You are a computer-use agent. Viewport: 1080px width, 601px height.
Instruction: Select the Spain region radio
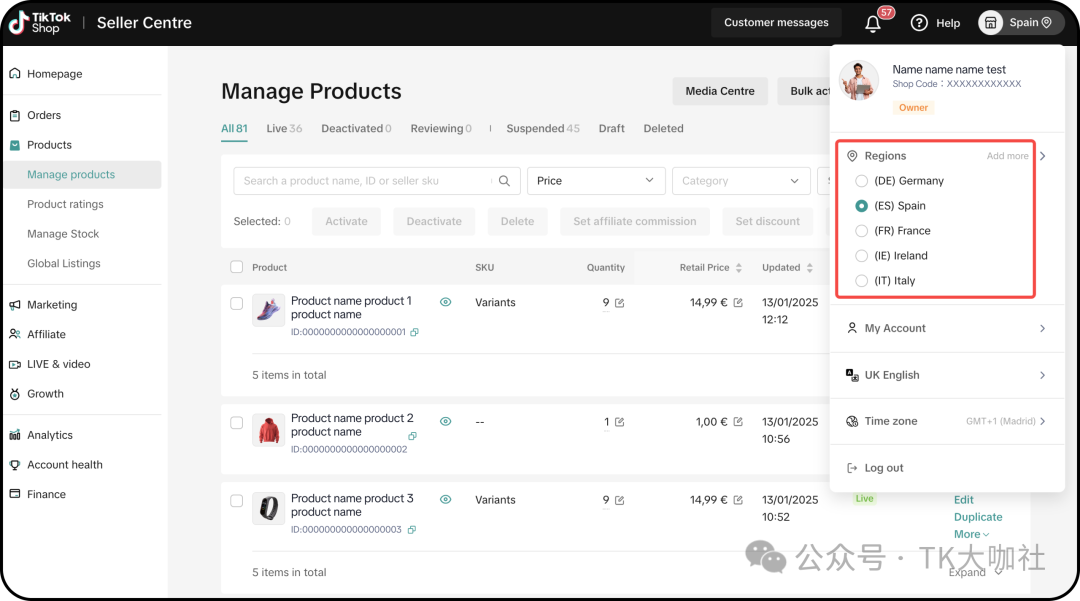pos(861,206)
